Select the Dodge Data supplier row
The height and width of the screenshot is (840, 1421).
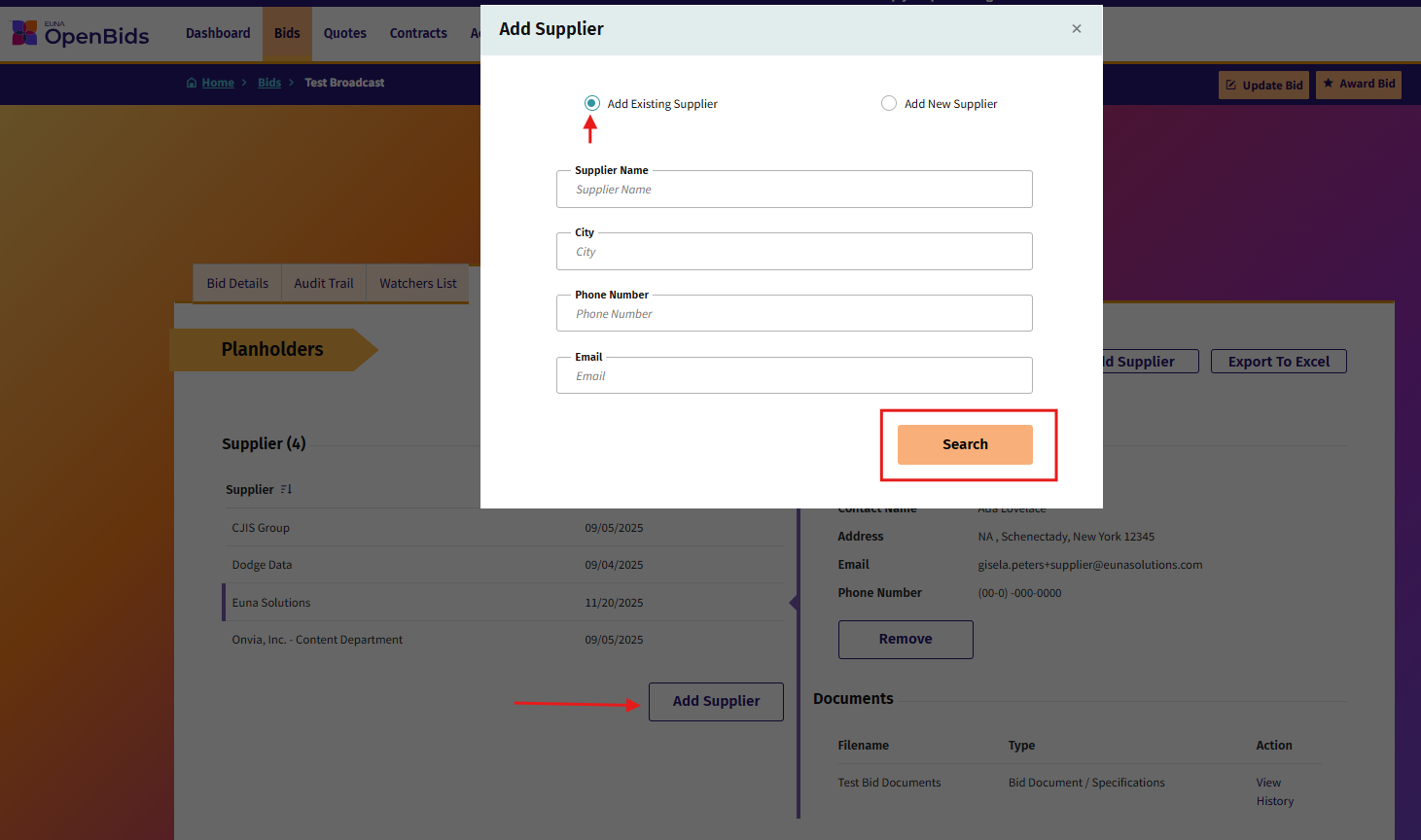502,565
